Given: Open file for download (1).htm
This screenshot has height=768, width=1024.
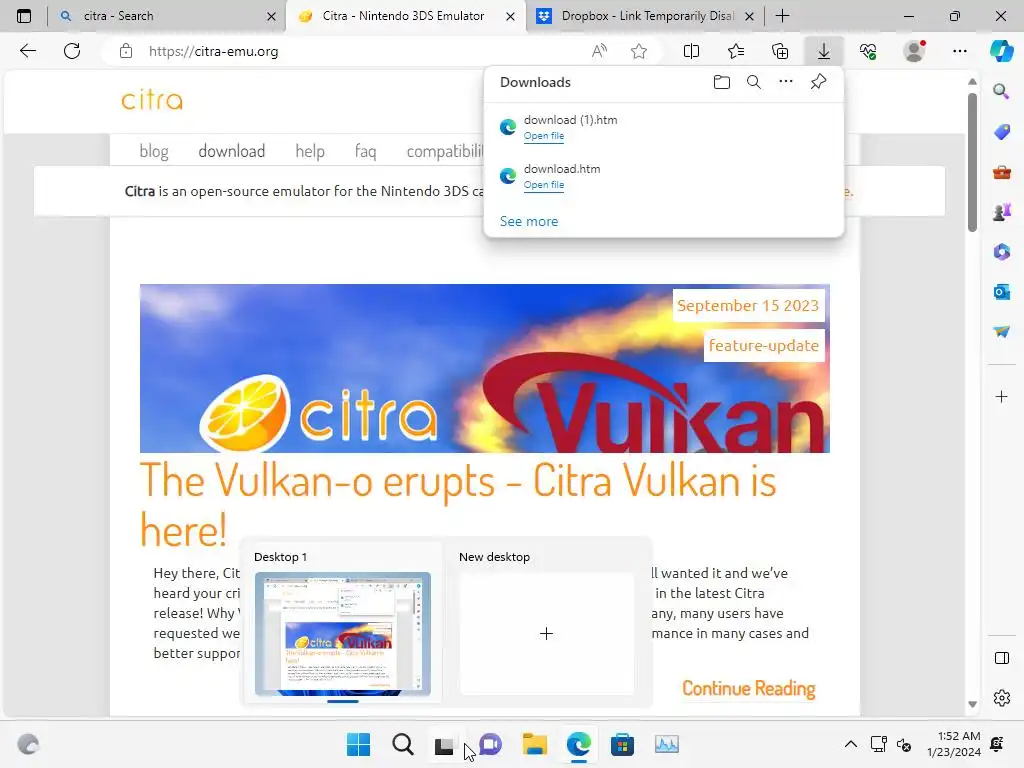Looking at the screenshot, I should 543,136.
